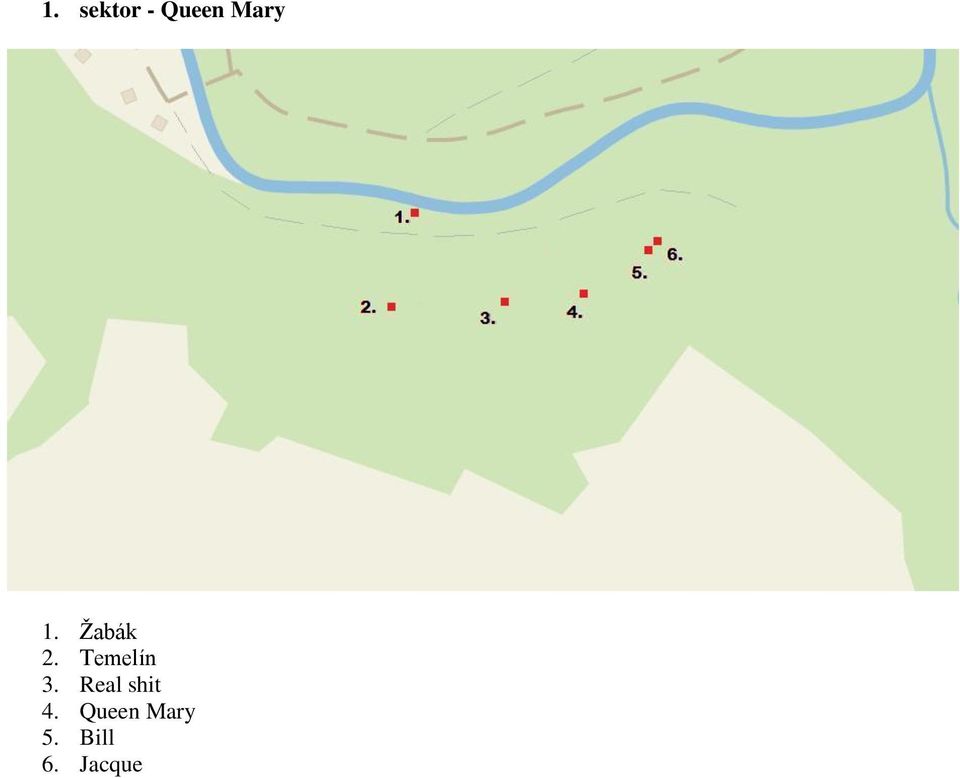Click map label number 4.
960x778 pixels.
[574, 312]
